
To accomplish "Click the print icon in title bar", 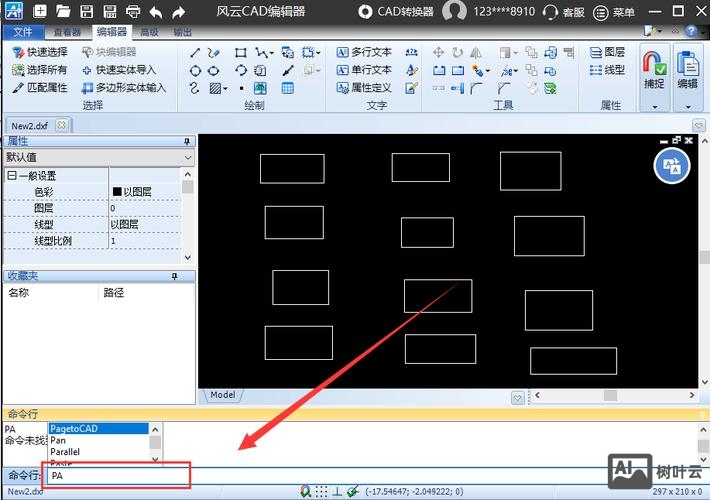I will 132,12.
